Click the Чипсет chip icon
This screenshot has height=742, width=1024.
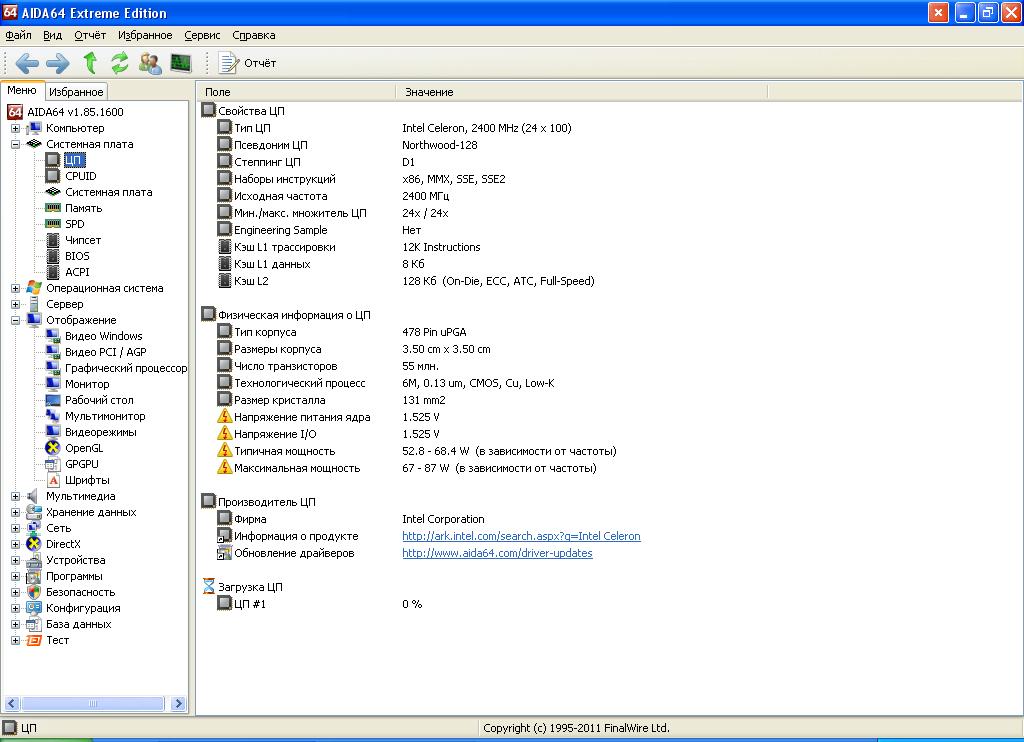[x=53, y=240]
